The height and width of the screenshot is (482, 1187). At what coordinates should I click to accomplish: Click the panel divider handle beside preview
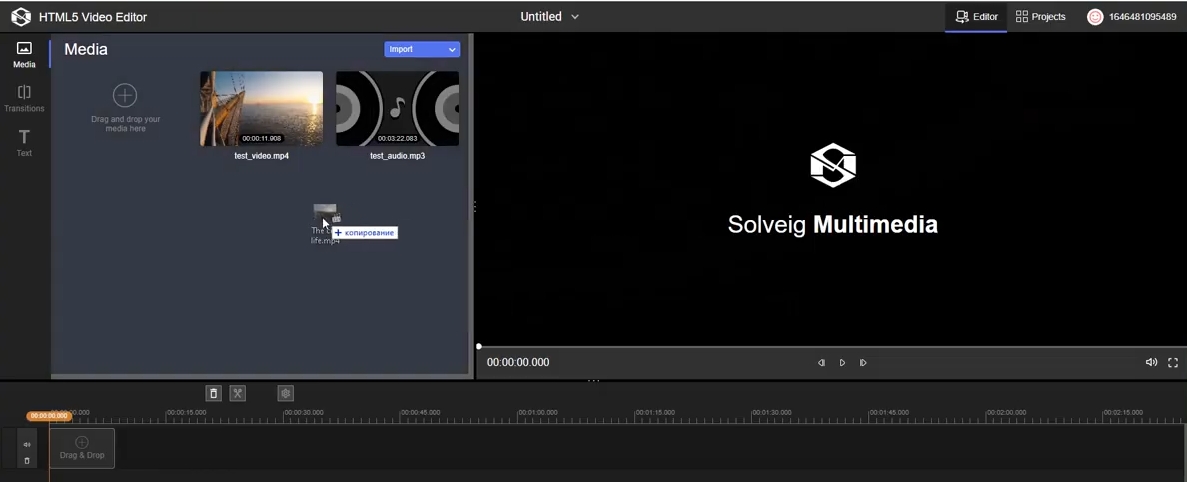475,207
